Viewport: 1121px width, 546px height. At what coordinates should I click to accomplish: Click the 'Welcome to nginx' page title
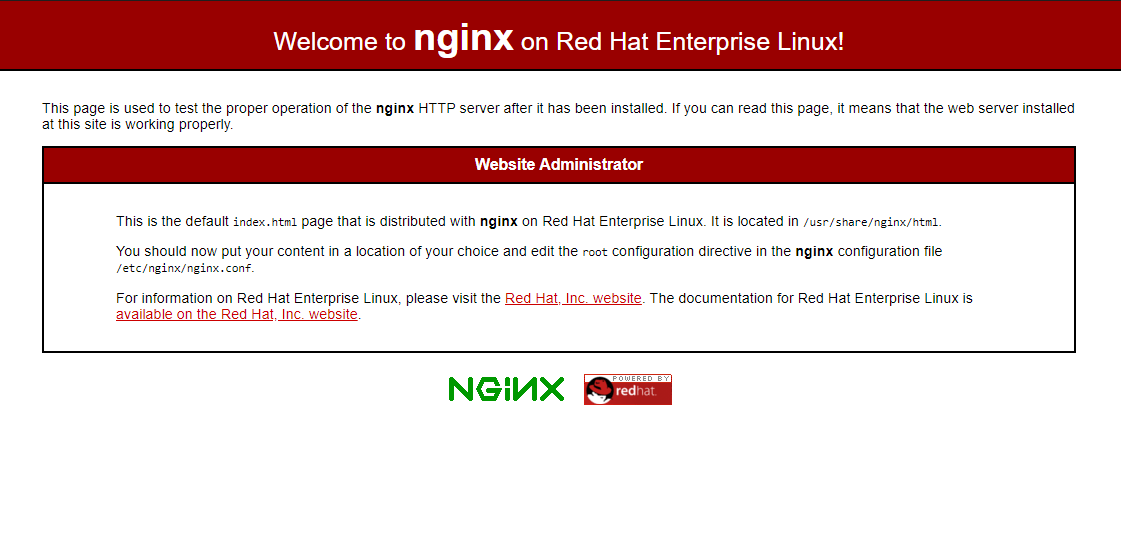point(559,40)
